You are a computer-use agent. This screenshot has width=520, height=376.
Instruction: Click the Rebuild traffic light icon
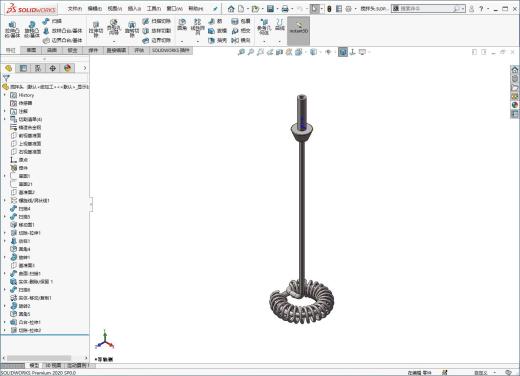point(329,9)
